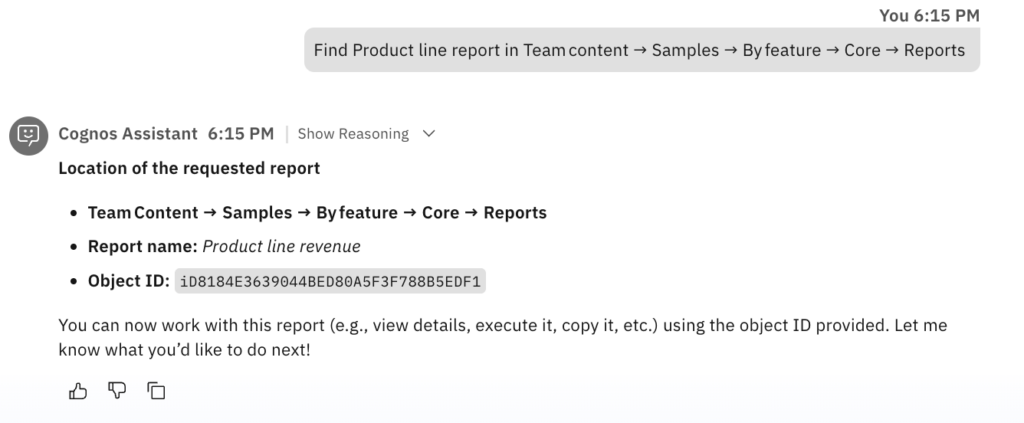The width and height of the screenshot is (1024, 423).
Task: Click the timestamp next to Cognos Assistant
Action: click(240, 134)
